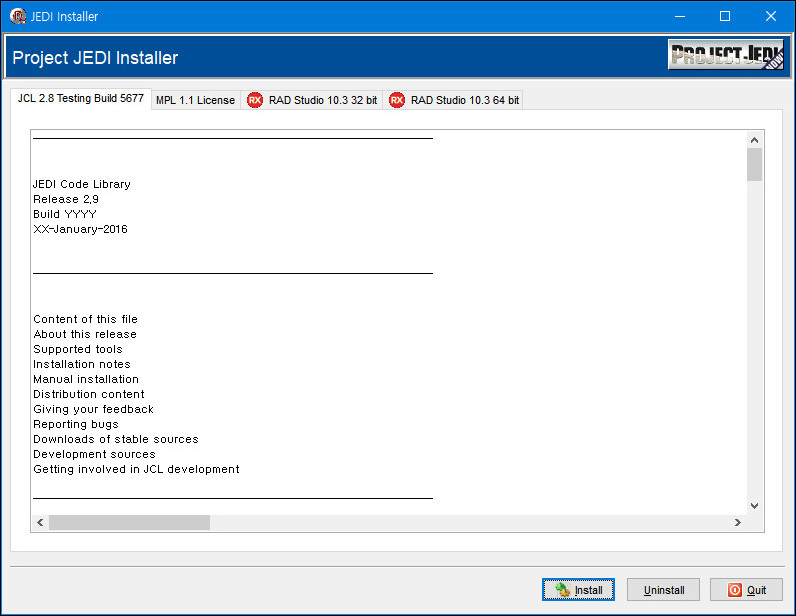Click the horizontal scrollbar right arrow

point(738,523)
